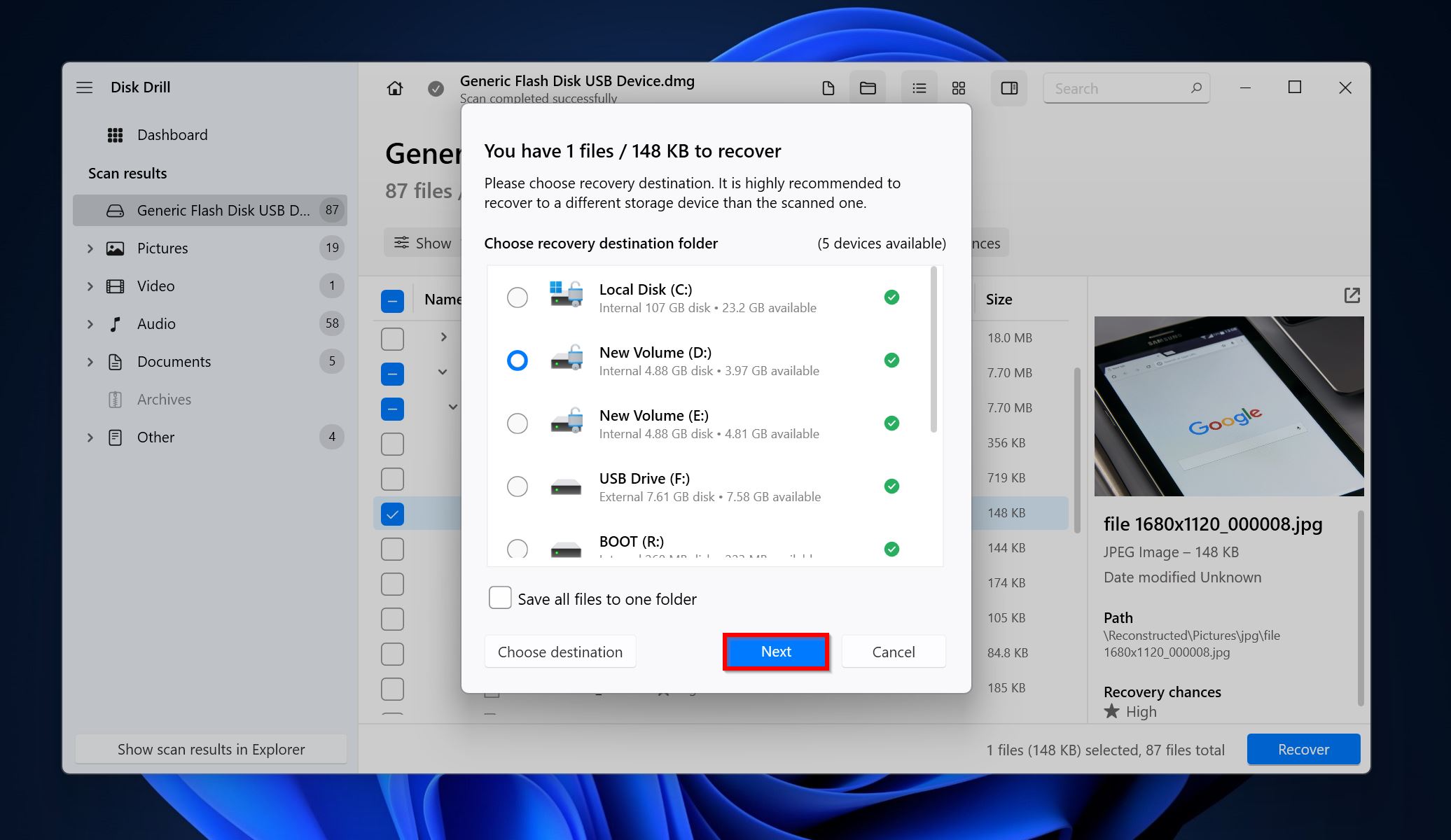Click the new file icon in toolbar

point(829,88)
